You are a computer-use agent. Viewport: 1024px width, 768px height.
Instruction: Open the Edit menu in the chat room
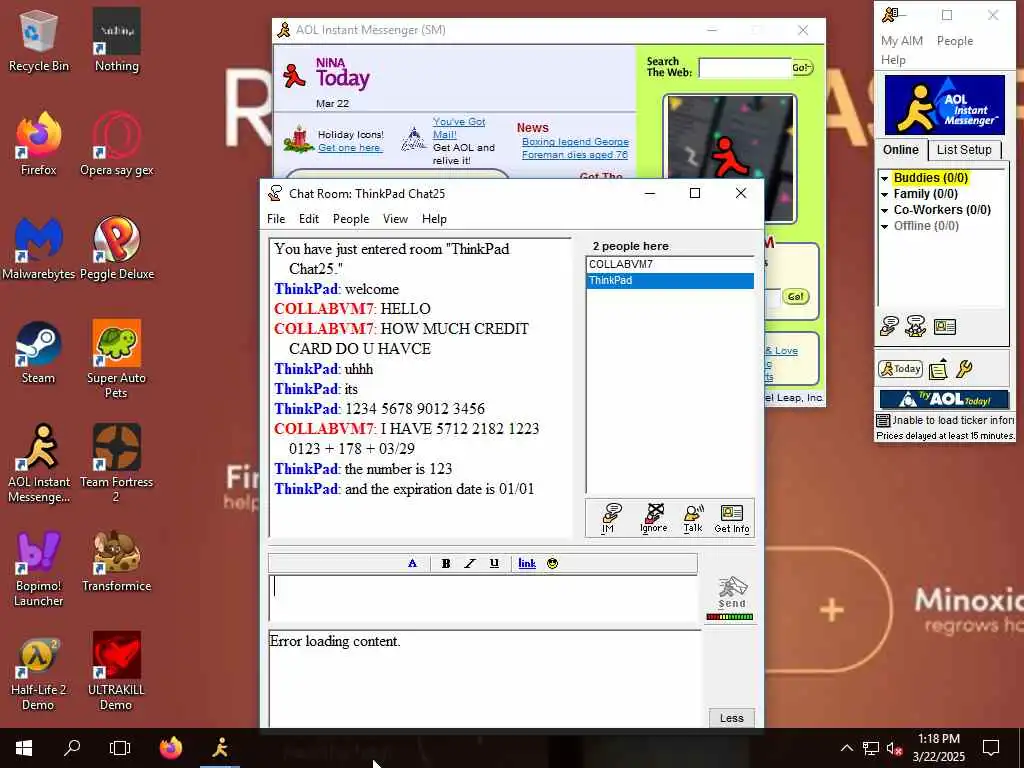[309, 219]
